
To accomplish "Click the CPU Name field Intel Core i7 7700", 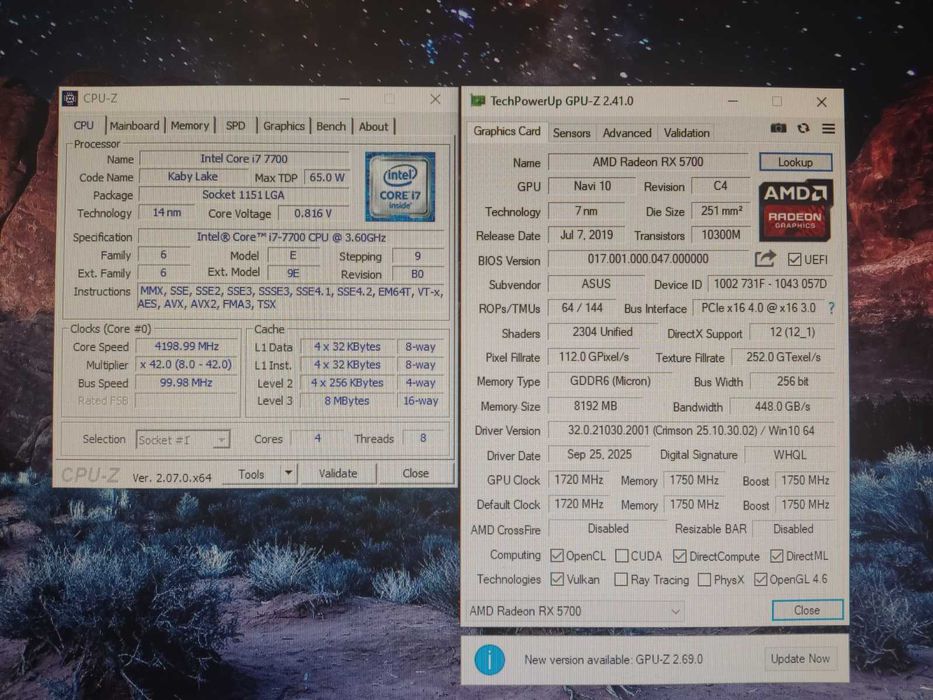I will (x=244, y=159).
